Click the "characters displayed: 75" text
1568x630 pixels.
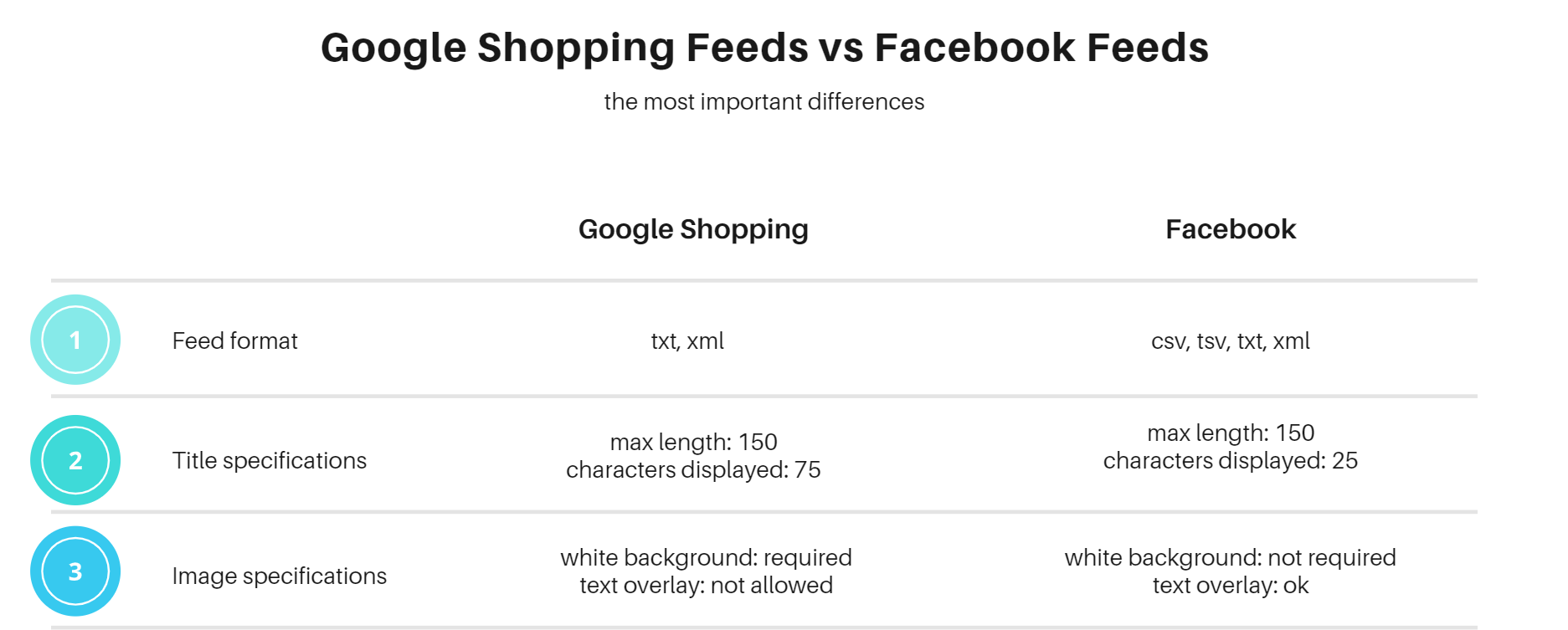coord(693,470)
